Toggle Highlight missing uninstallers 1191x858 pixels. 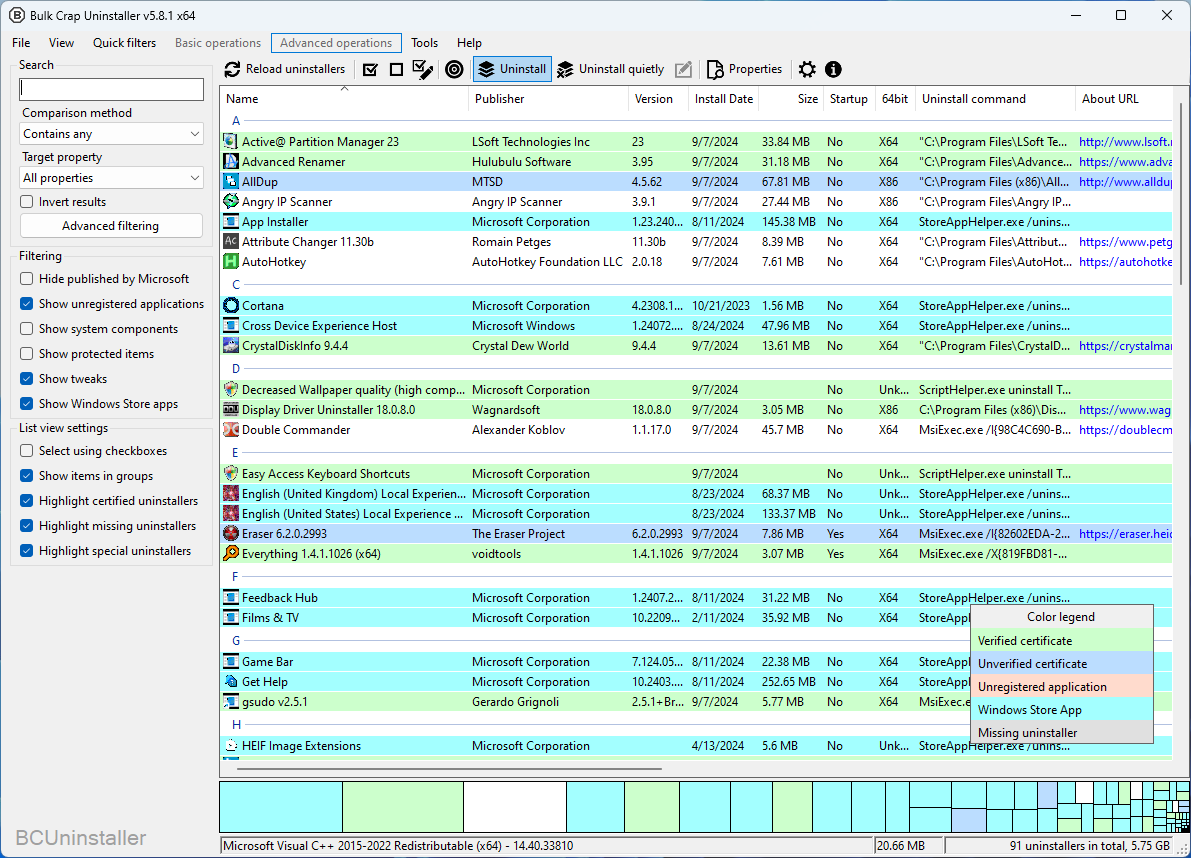tap(27, 526)
